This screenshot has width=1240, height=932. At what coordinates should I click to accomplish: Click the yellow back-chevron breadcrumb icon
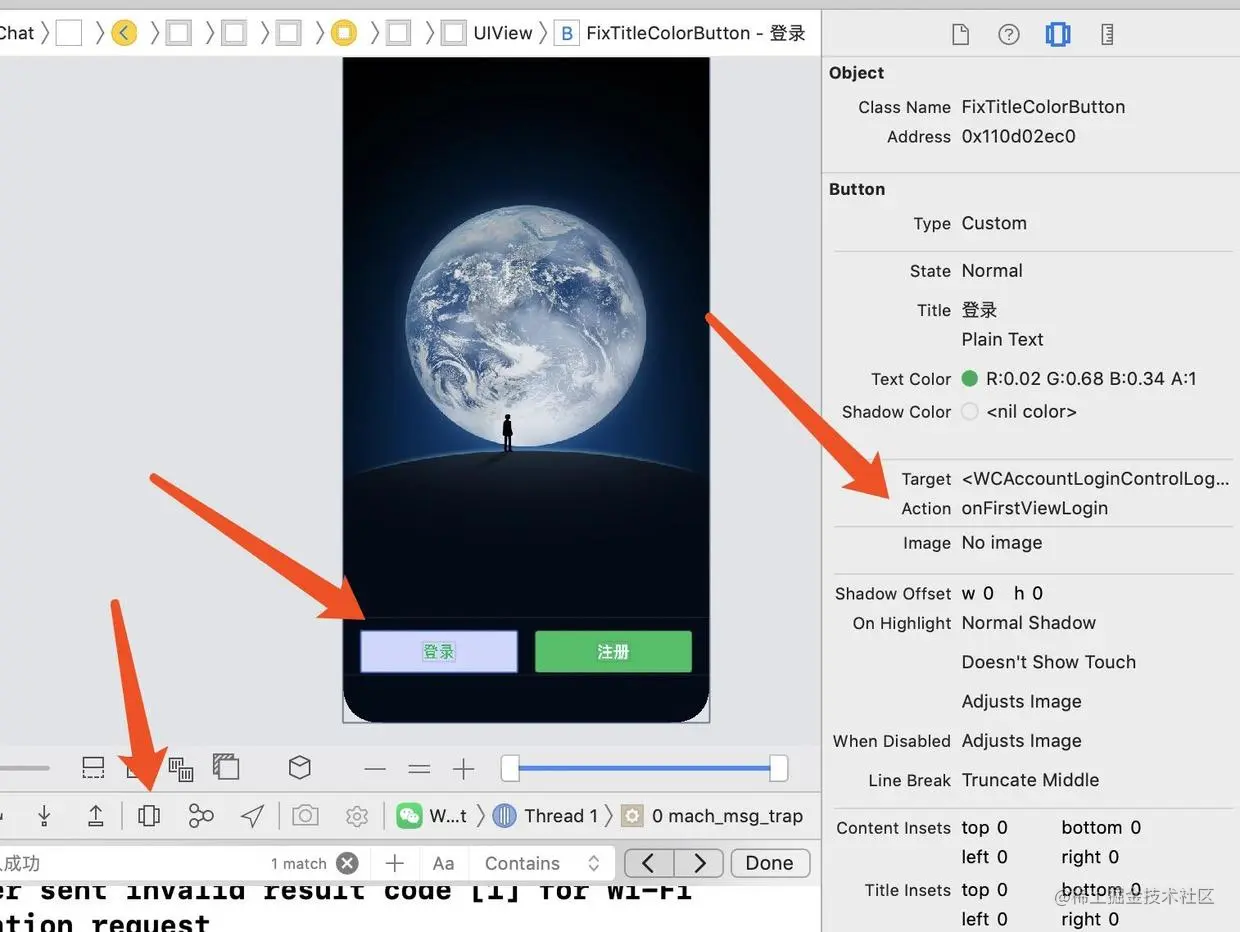[123, 33]
